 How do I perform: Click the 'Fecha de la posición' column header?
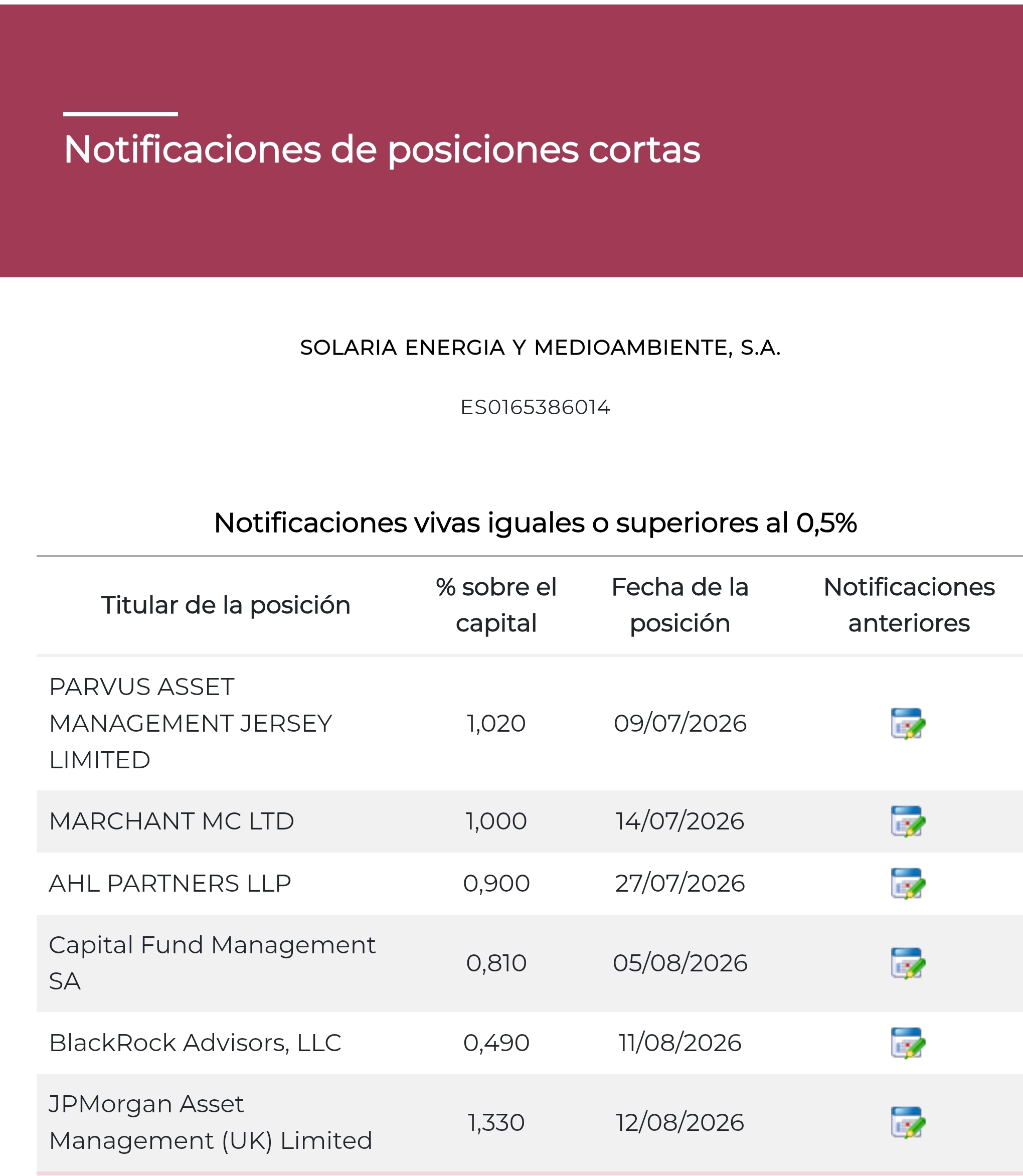(680, 605)
